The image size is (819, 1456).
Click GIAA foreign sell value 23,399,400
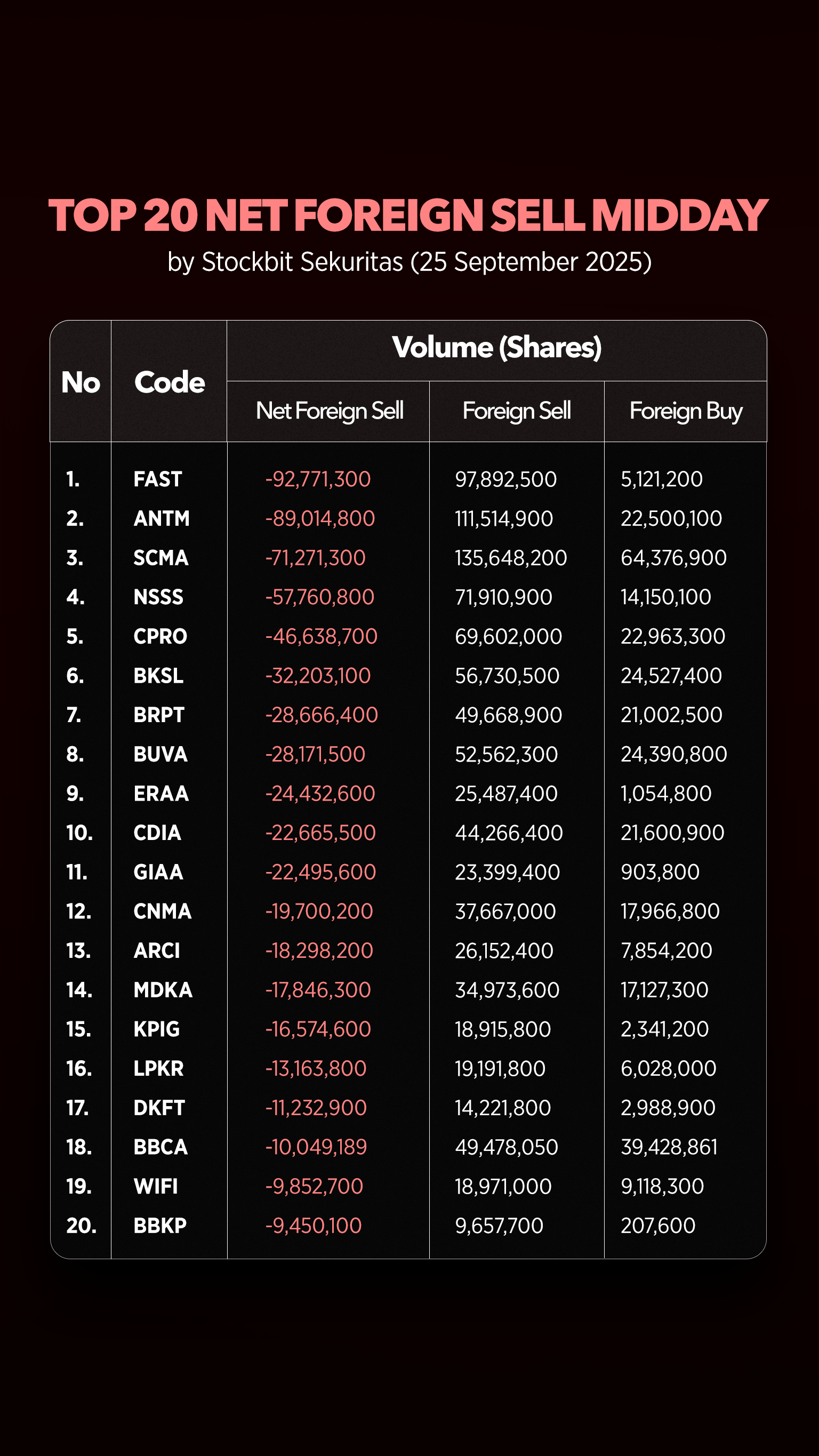click(508, 872)
